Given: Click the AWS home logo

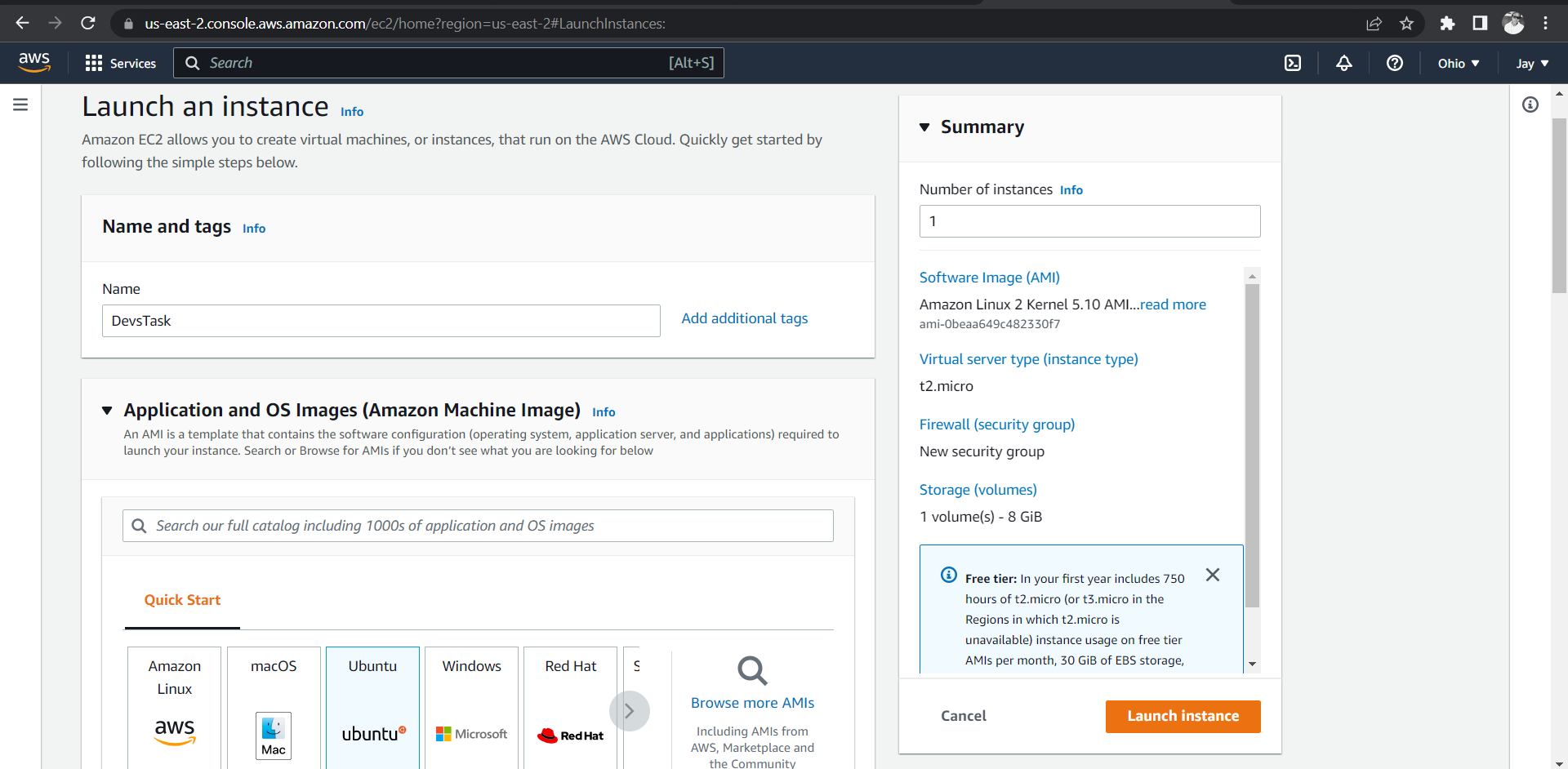Looking at the screenshot, I should (33, 62).
